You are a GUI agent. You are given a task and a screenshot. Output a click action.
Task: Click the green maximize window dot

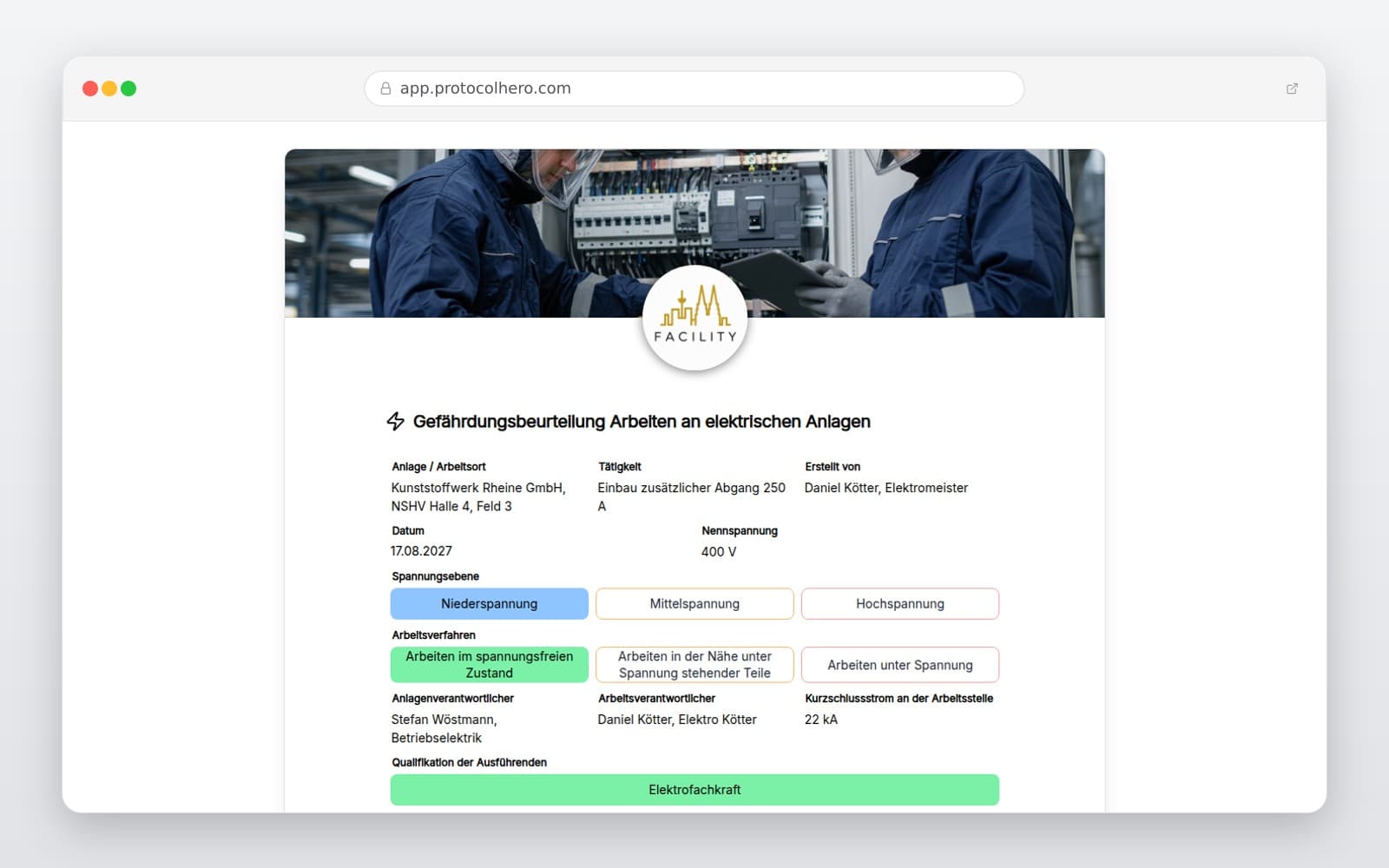[128, 89]
